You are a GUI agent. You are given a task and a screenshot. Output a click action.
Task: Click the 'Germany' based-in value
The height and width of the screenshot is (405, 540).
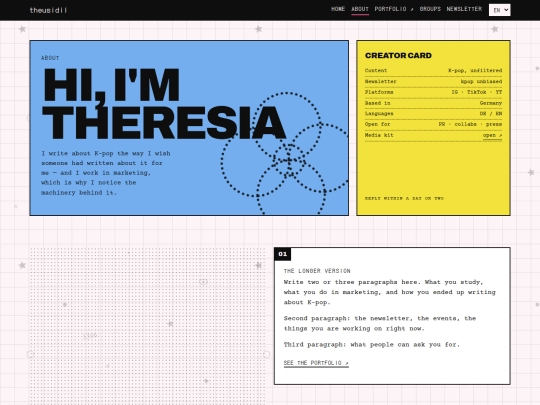coord(491,103)
